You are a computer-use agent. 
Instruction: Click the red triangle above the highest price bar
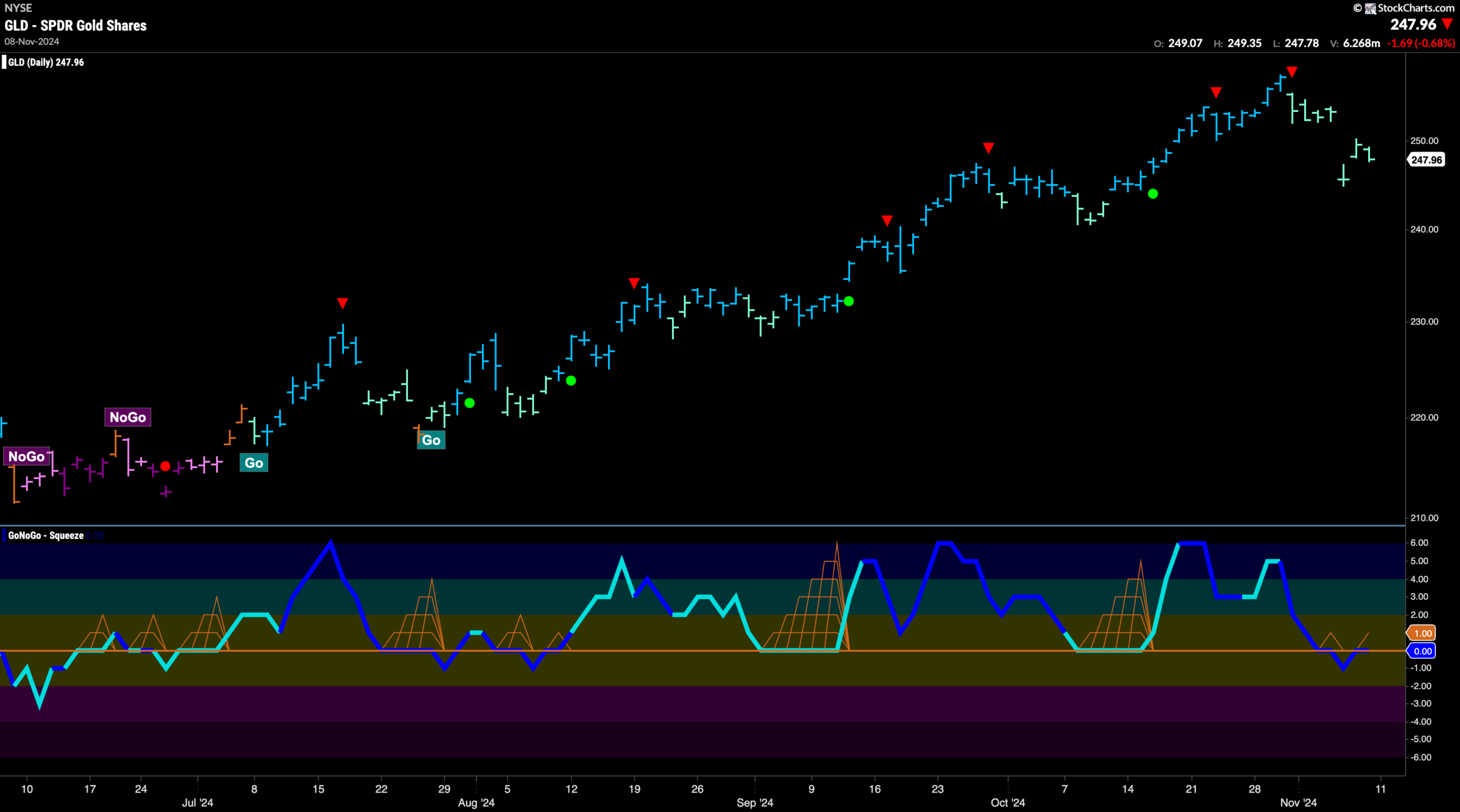pos(1292,72)
